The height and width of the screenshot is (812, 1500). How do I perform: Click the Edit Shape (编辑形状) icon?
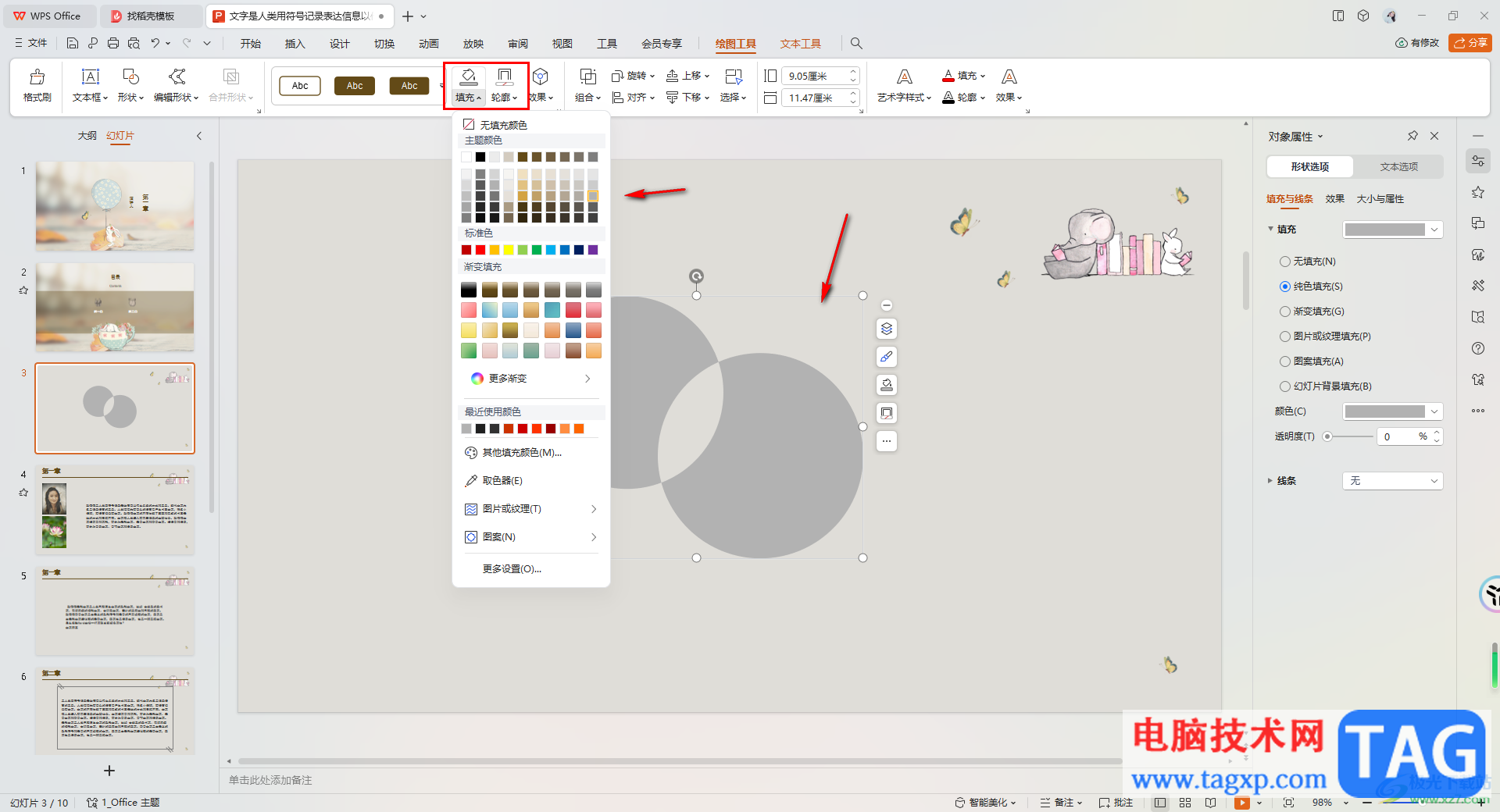(177, 77)
